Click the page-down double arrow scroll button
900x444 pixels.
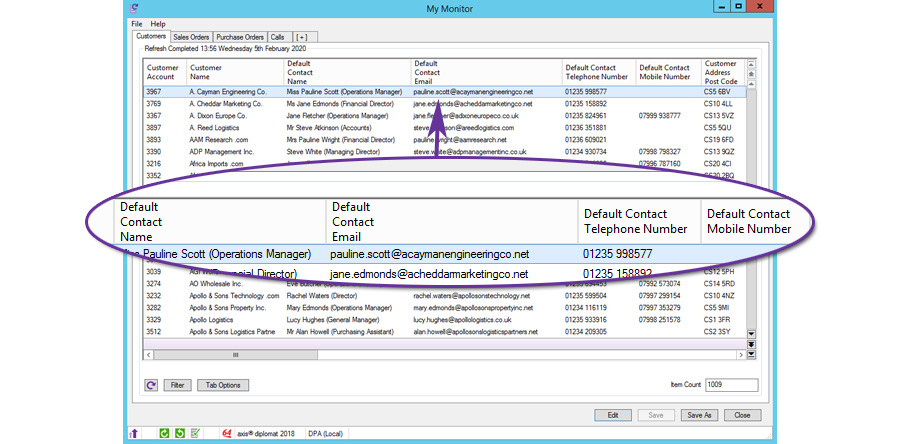click(x=751, y=344)
